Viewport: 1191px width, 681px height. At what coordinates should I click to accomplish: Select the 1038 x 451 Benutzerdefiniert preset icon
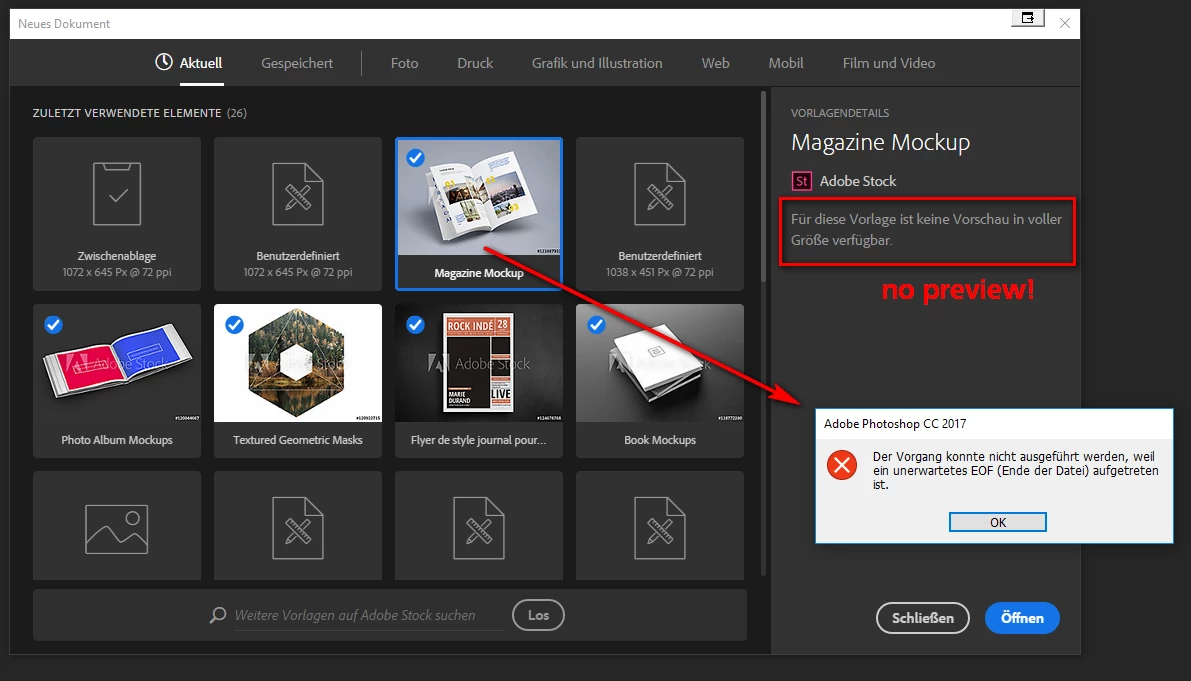click(x=660, y=194)
